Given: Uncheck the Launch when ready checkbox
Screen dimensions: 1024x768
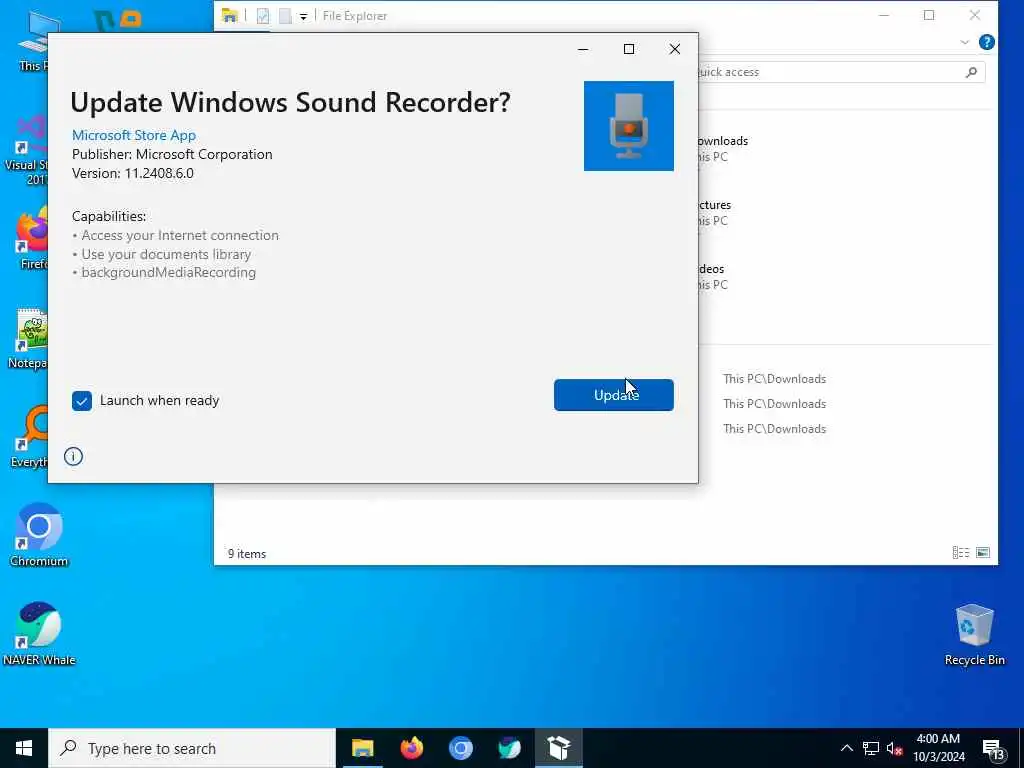Looking at the screenshot, I should 82,401.
